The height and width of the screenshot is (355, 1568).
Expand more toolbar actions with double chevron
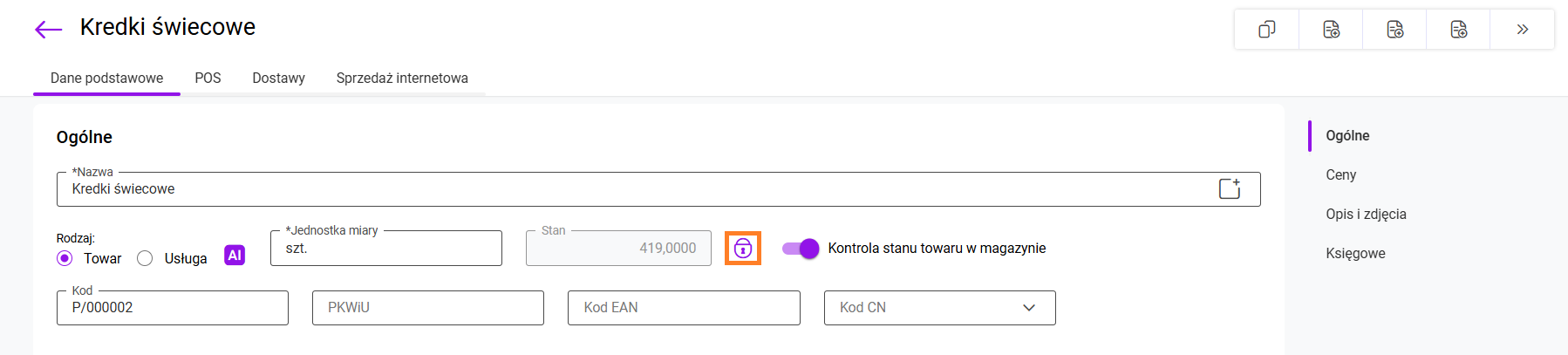coord(1522,30)
